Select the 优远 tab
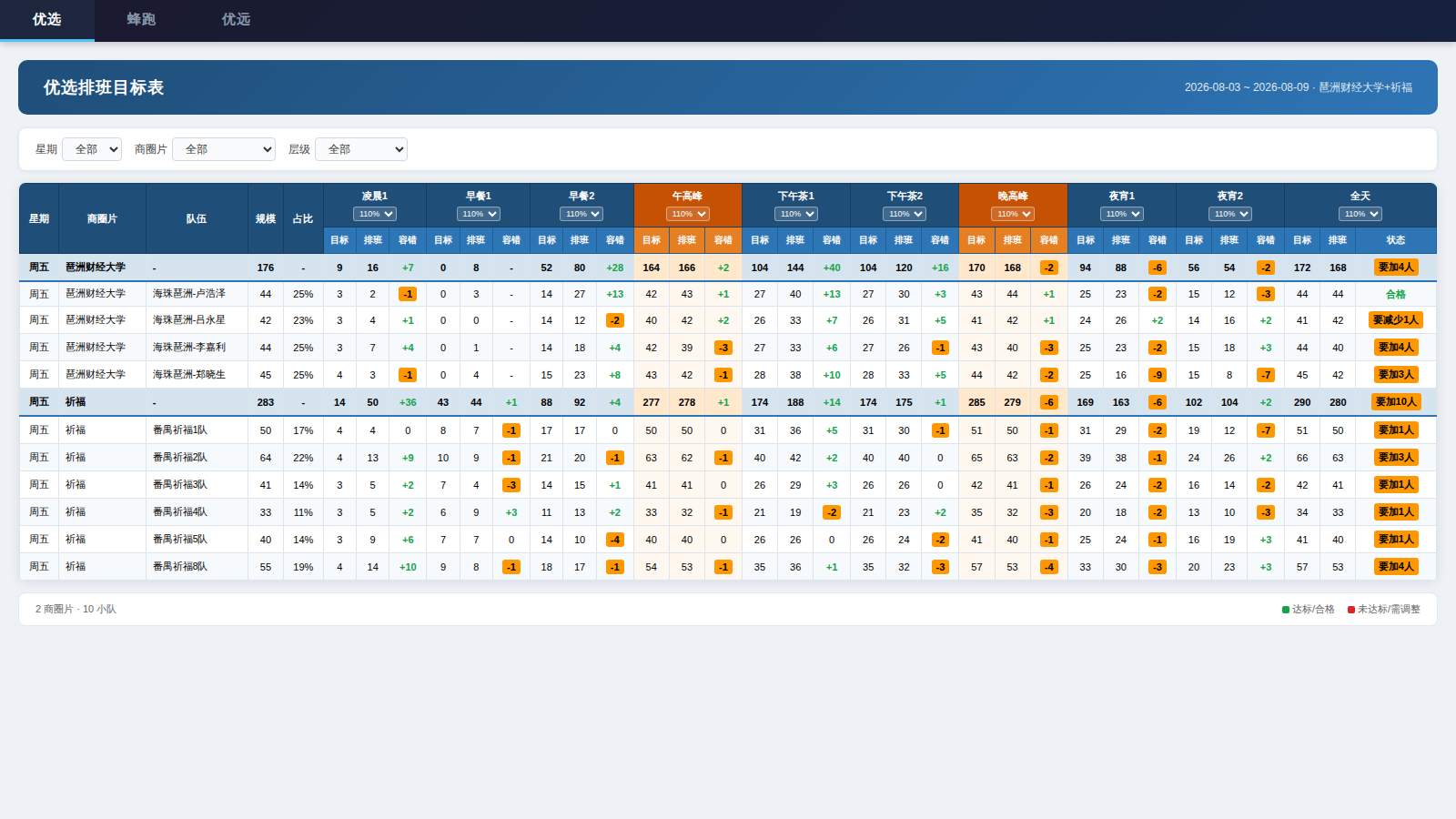Image resolution: width=1456 pixels, height=819 pixels. click(x=236, y=19)
